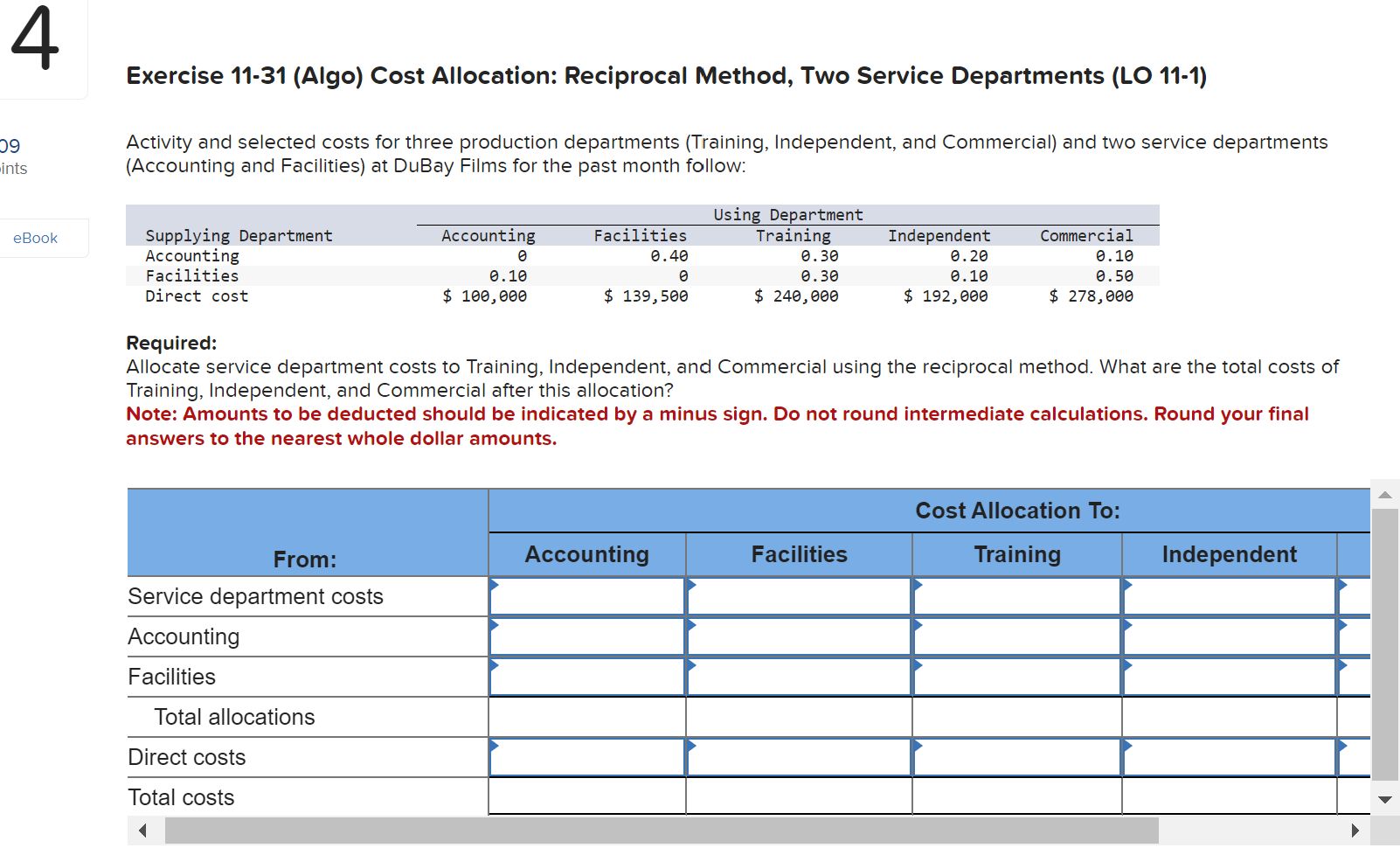Screen dimensions: 1400x848
Task: Select Accounting row cell under Facilities column
Action: point(799,636)
